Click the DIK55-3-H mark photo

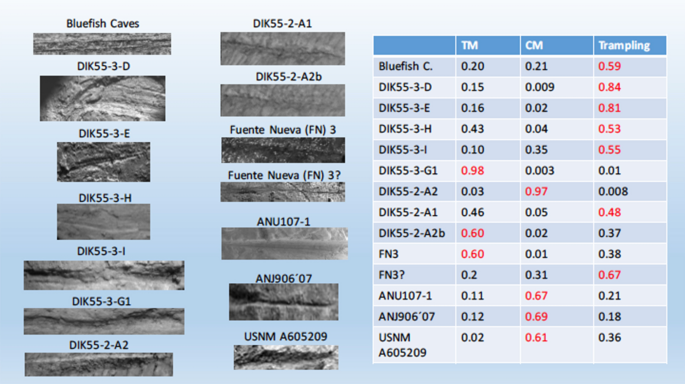pyautogui.click(x=104, y=221)
